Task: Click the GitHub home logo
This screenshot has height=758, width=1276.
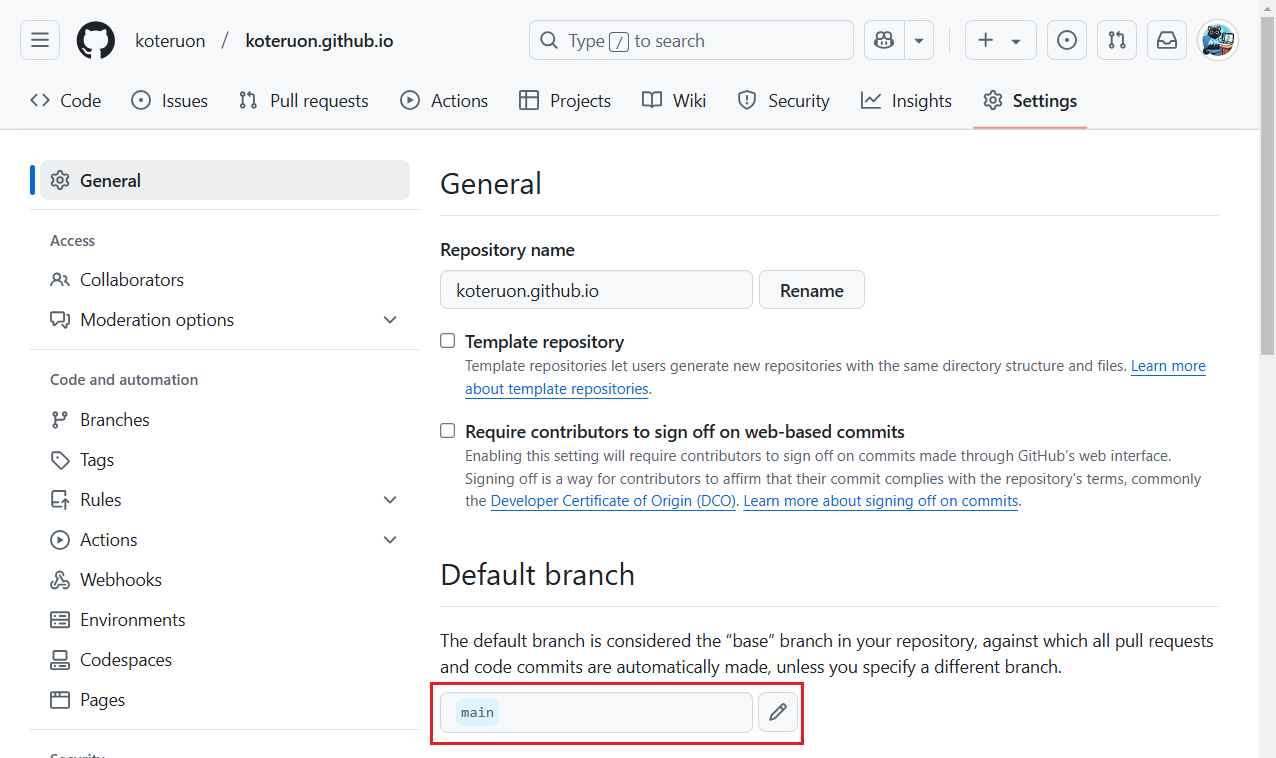Action: pos(95,40)
